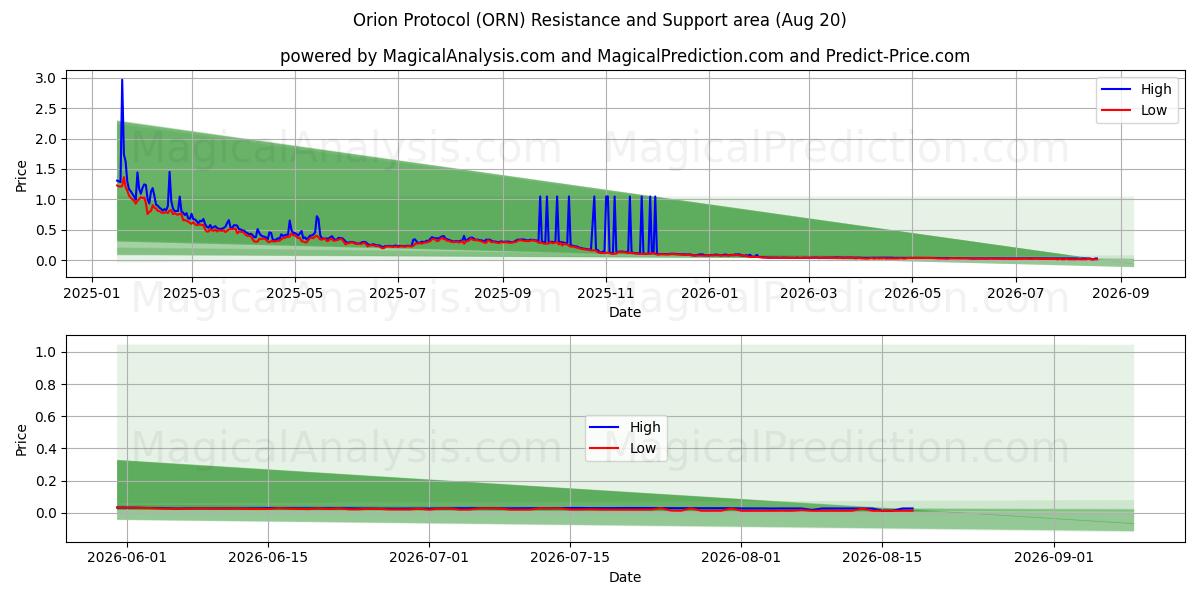Click the '0.8' price tick on bottom chart

click(x=47, y=385)
